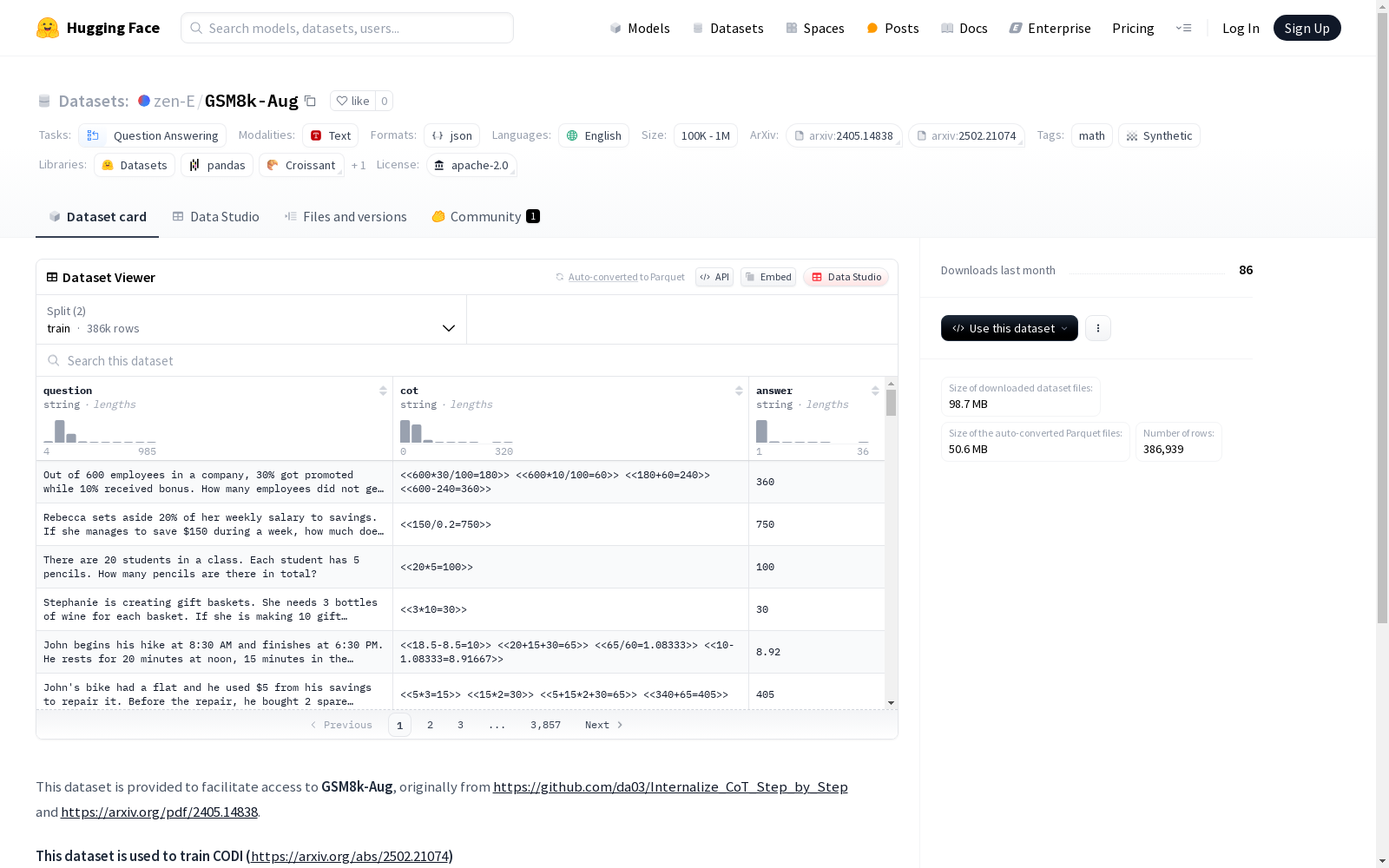Sort by the question column

(x=383, y=391)
